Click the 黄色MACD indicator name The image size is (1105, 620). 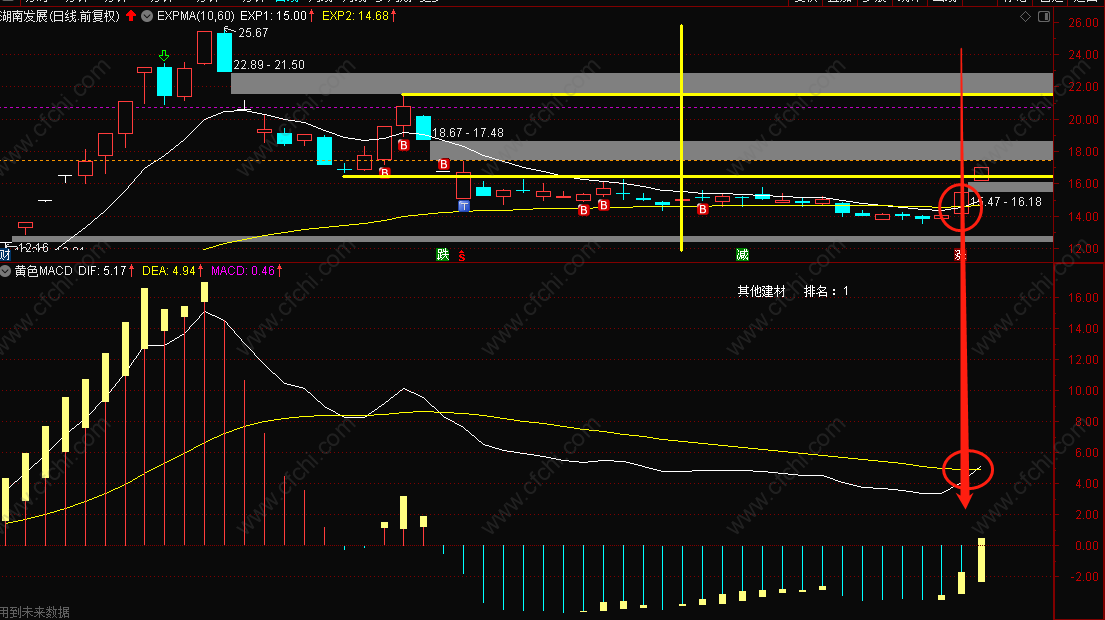click(44, 271)
